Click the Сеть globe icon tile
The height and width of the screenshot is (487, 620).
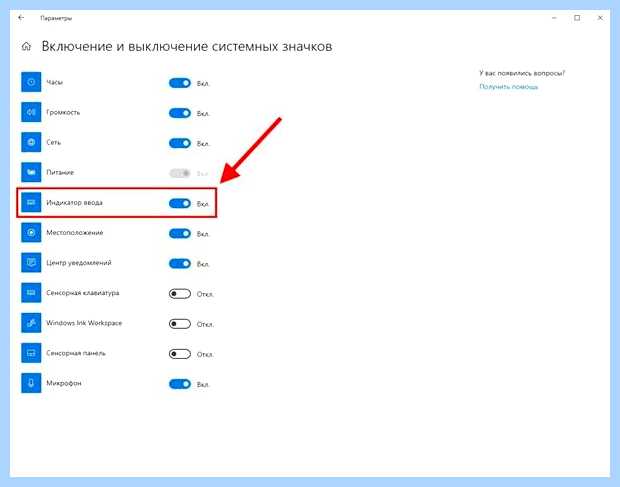31,142
